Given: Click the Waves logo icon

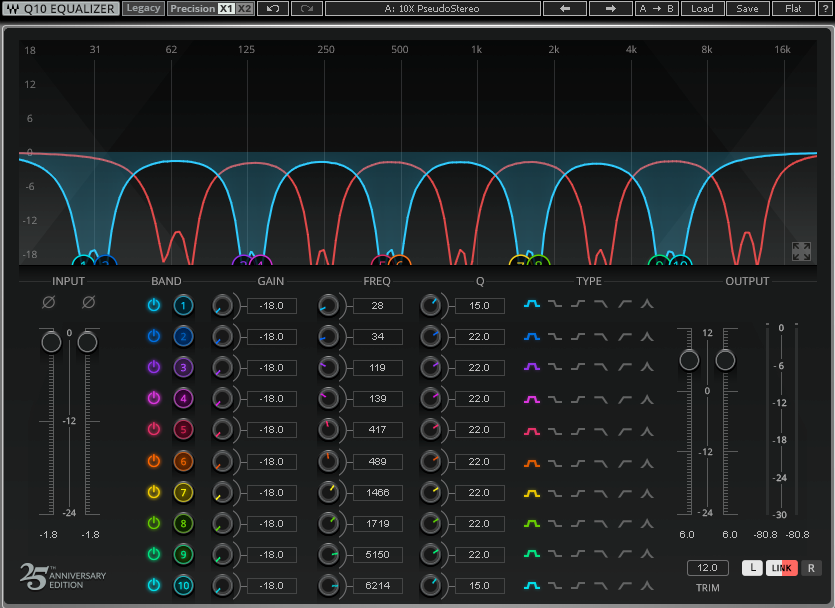Looking at the screenshot, I should point(13,9).
